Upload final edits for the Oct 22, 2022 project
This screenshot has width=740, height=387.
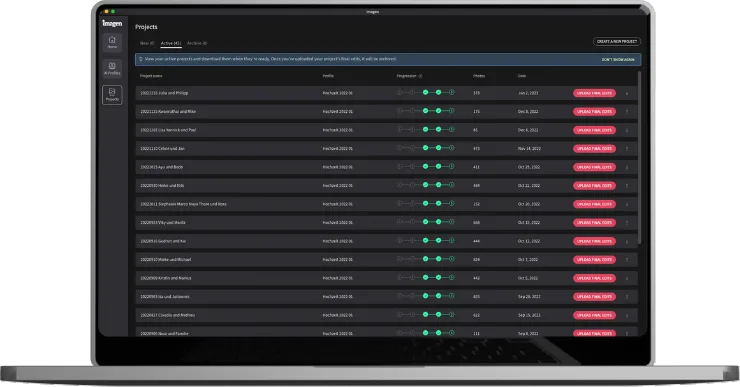tap(594, 186)
